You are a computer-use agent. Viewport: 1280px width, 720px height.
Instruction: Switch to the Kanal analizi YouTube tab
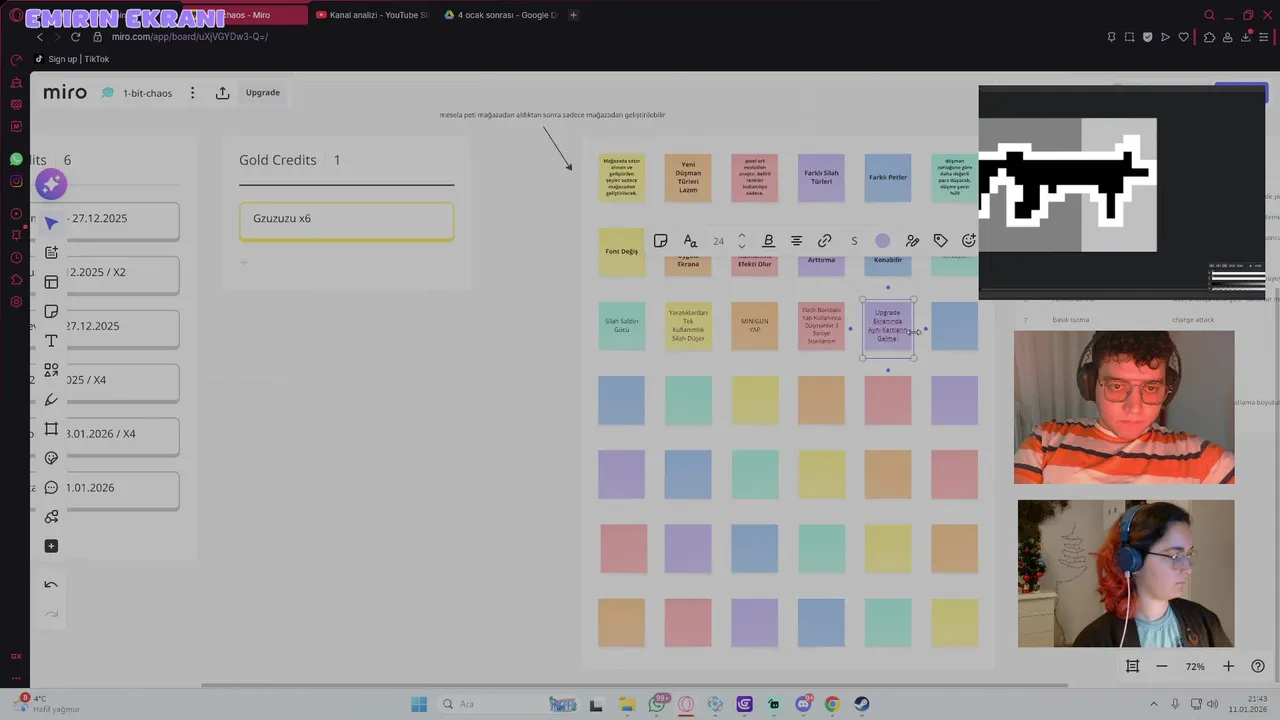(x=371, y=15)
